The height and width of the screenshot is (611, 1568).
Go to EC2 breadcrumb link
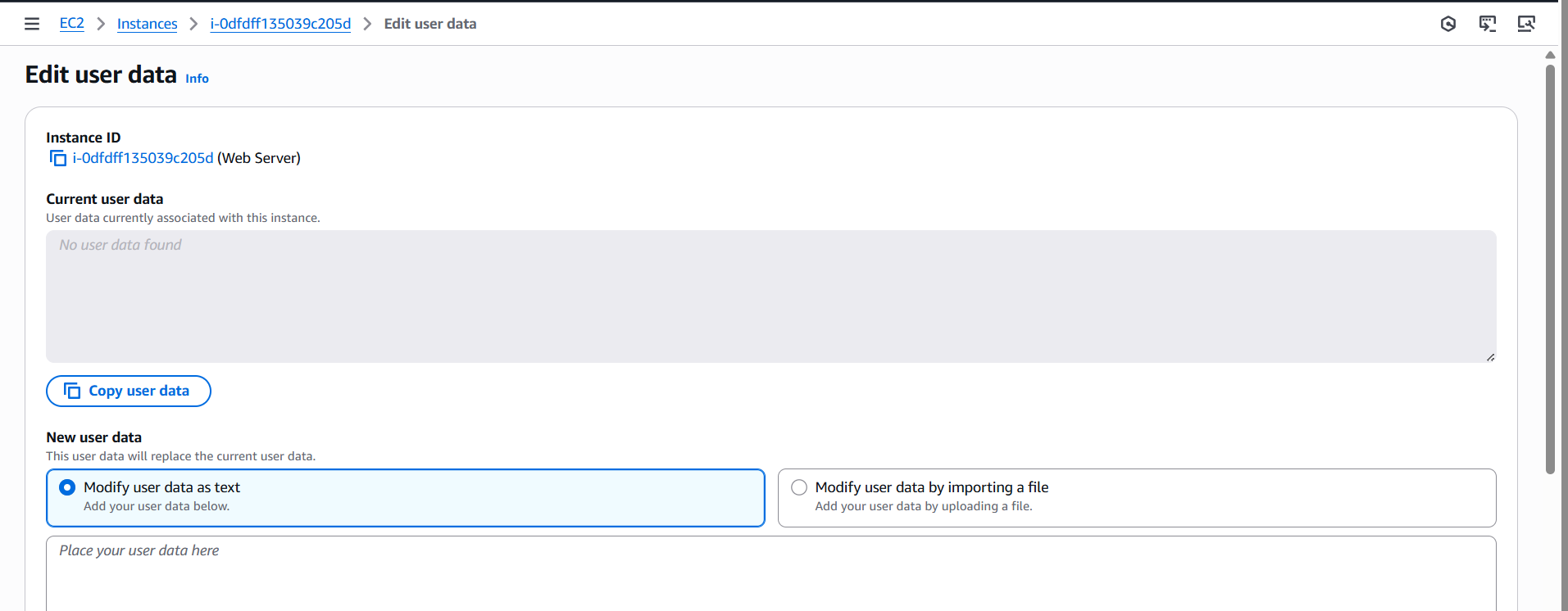click(72, 24)
